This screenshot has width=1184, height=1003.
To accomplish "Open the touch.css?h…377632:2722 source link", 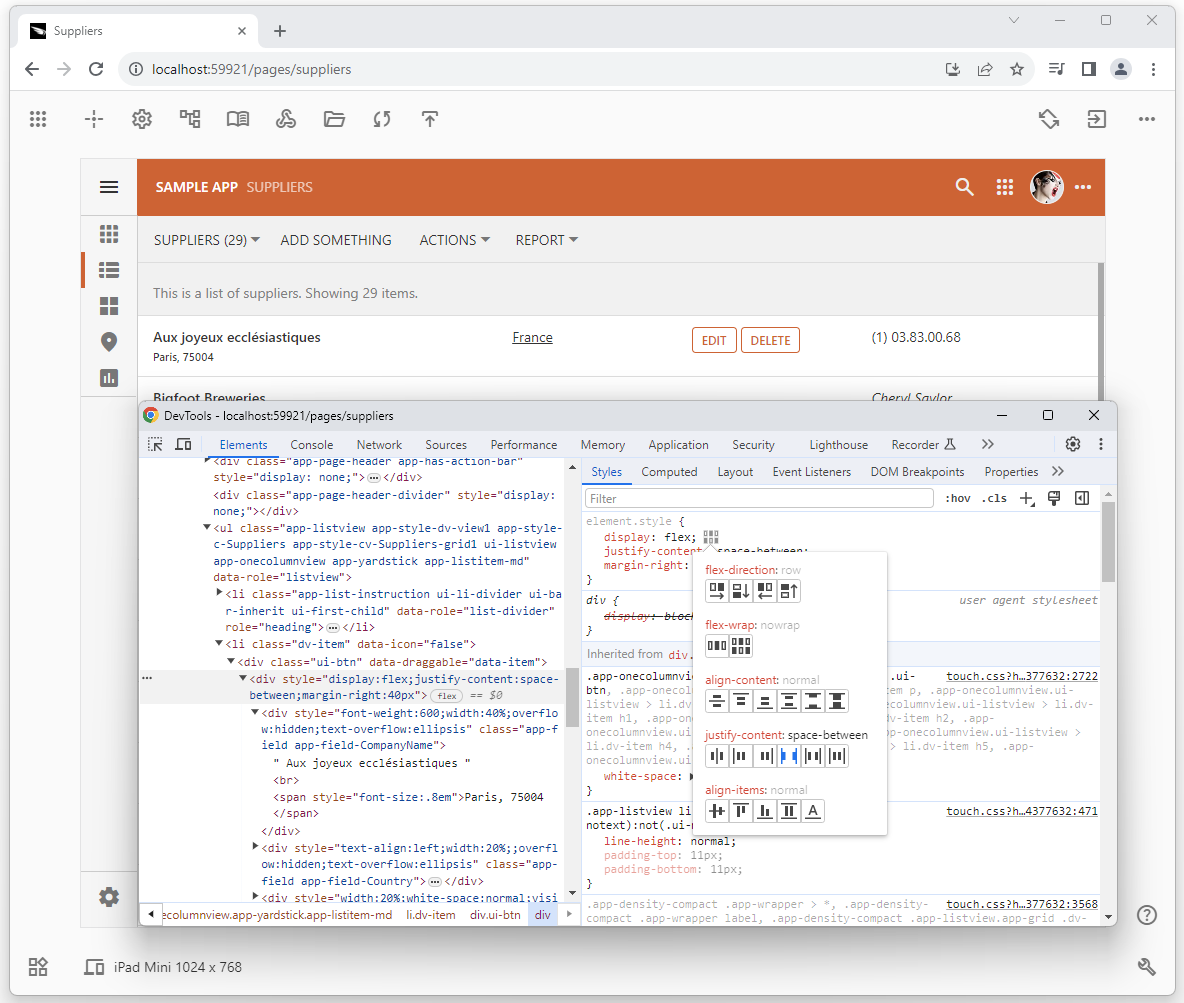I will click(1022, 676).
